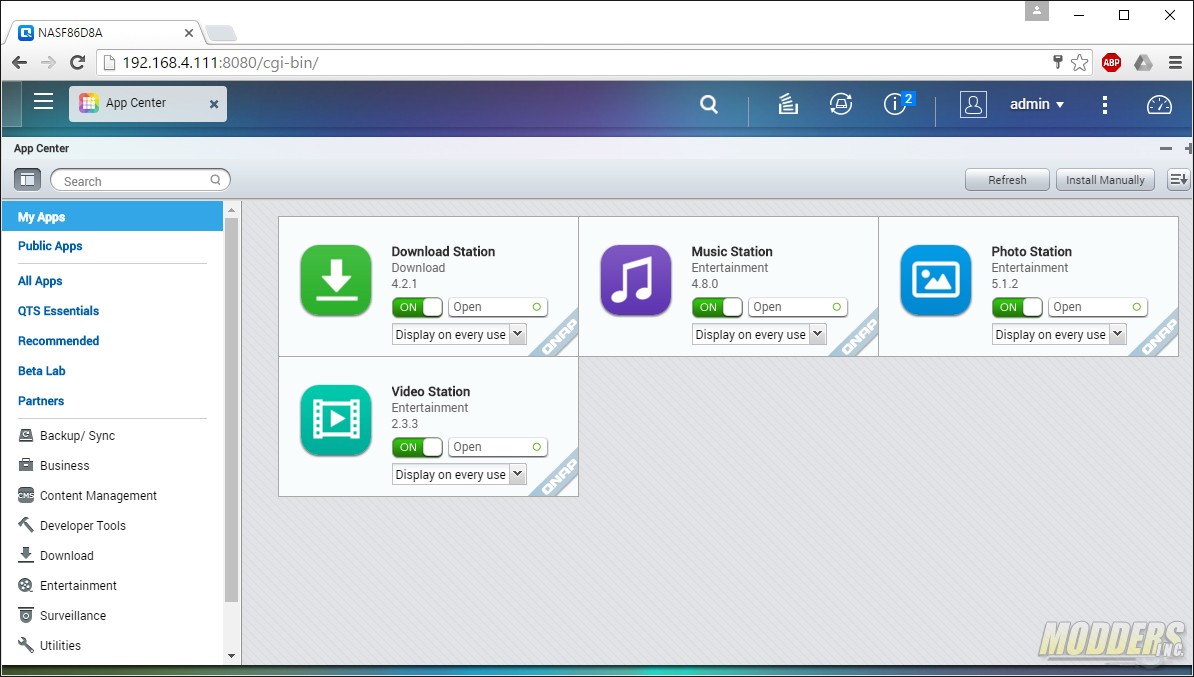Click Install Manually button
The height and width of the screenshot is (677, 1194).
coord(1105,180)
